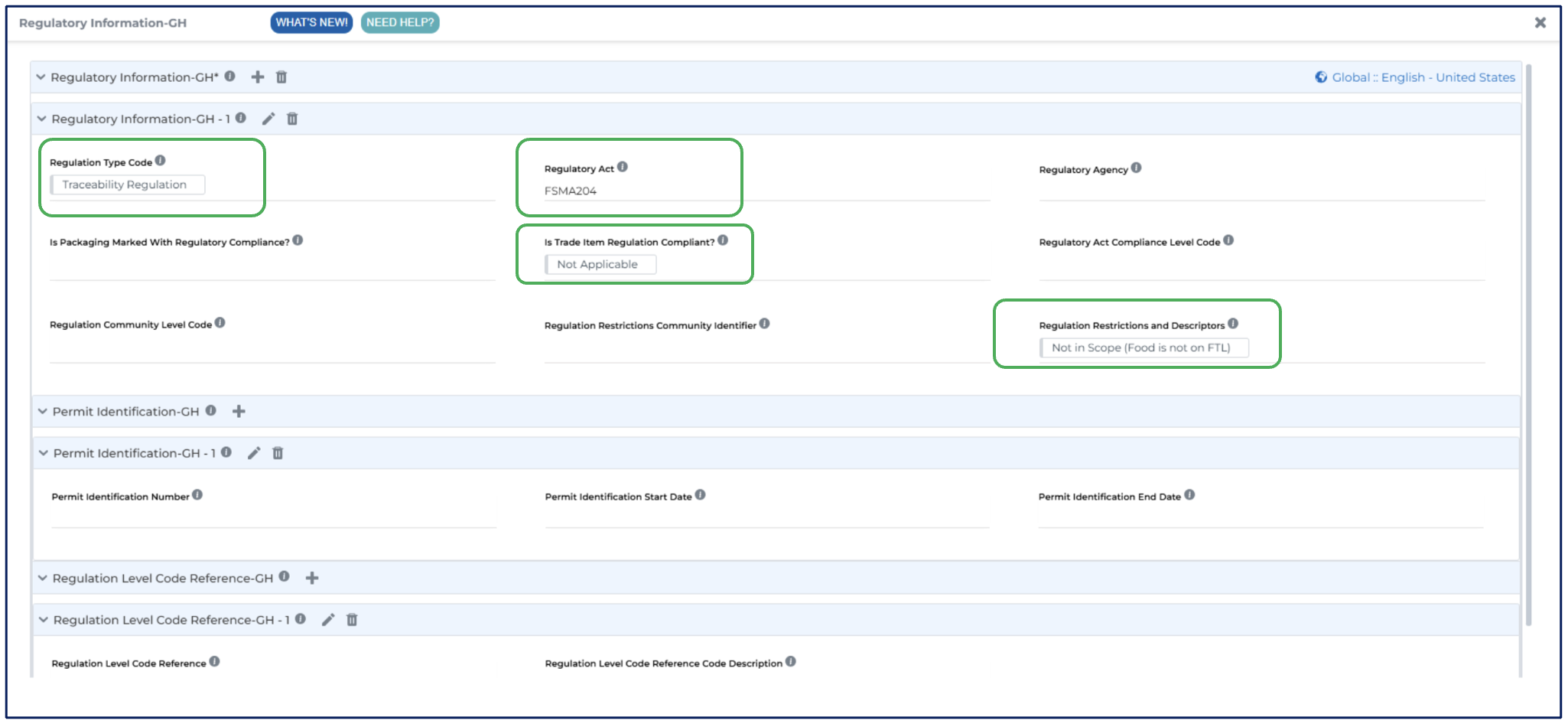Image resolution: width=1568 pixels, height=724 pixels.
Task: Show info for Regulatory Act Compliance Level Code
Action: tap(1228, 240)
